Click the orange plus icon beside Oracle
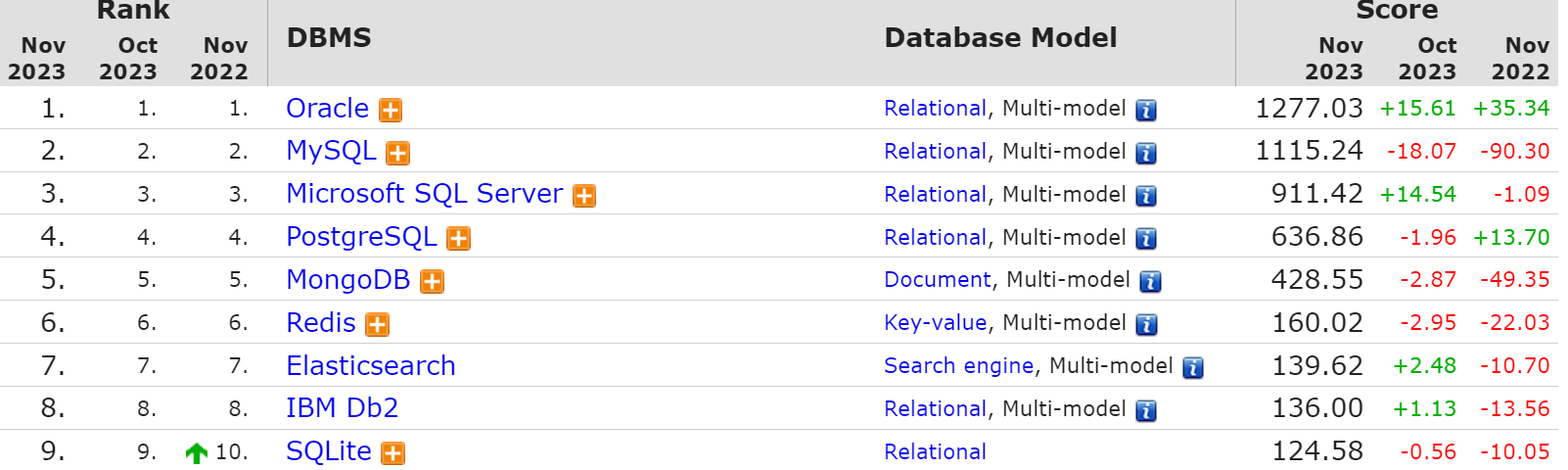Screen dimensions: 1568x470 click(391, 110)
